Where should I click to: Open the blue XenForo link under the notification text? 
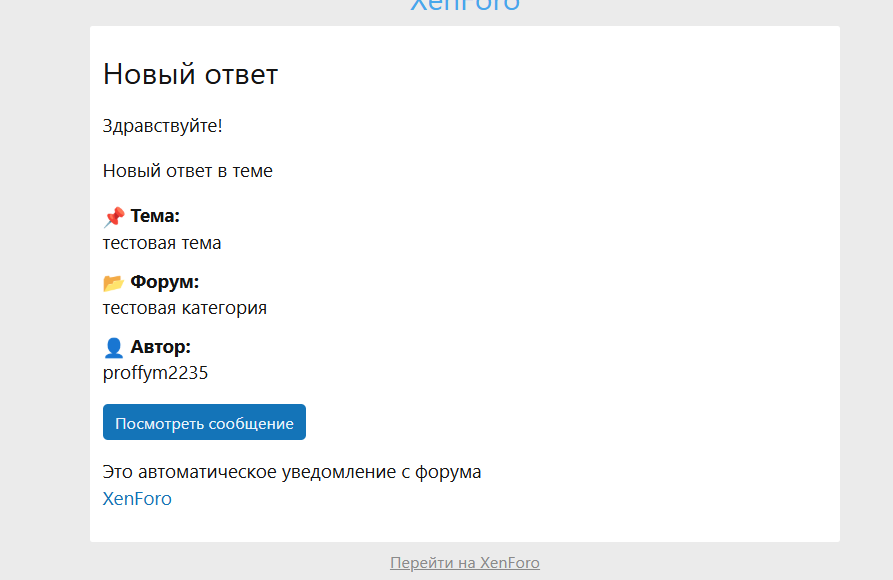click(137, 499)
